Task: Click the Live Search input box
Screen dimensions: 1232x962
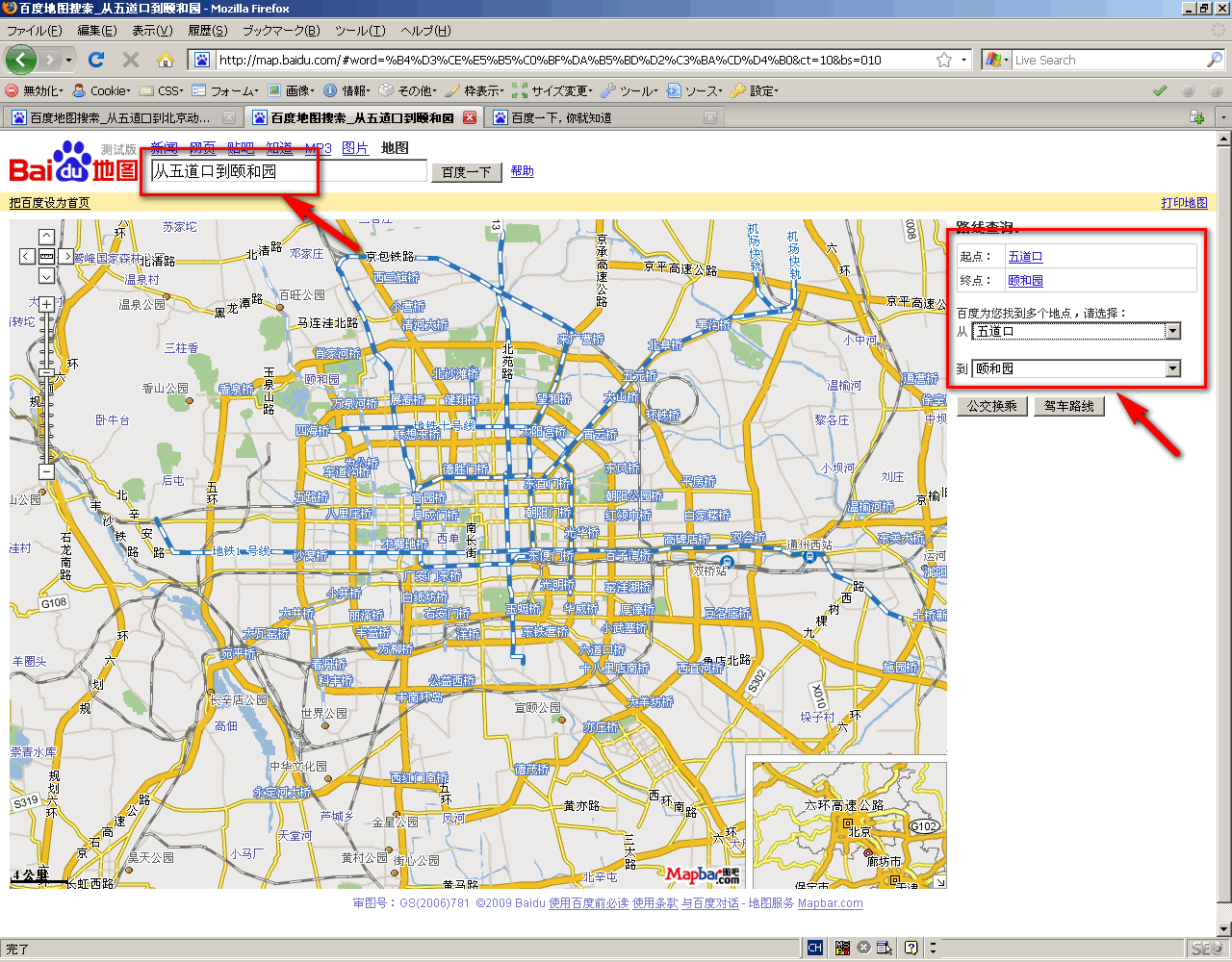Action: click(1108, 60)
